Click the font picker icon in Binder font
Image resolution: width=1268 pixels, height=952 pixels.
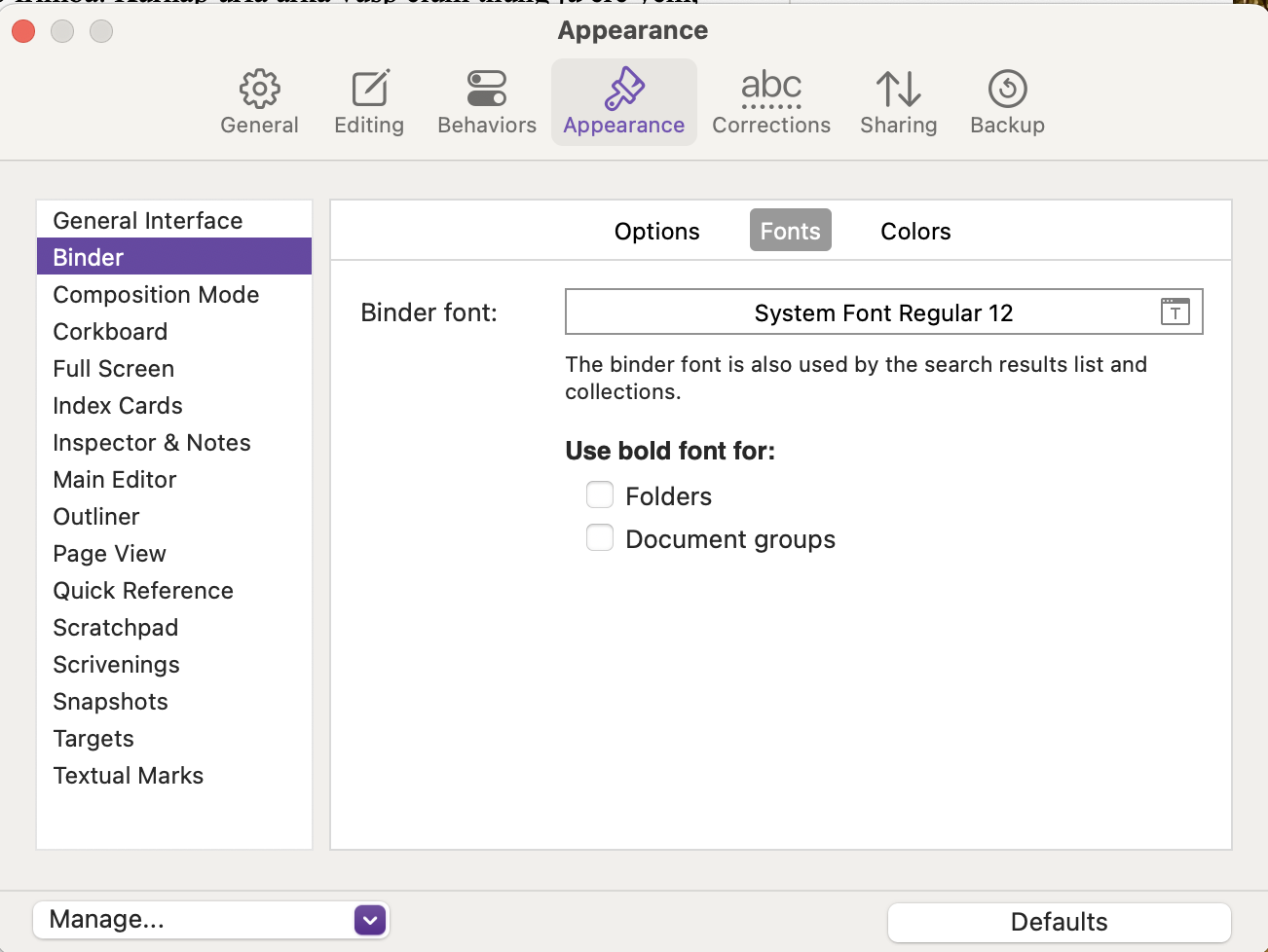1175,312
